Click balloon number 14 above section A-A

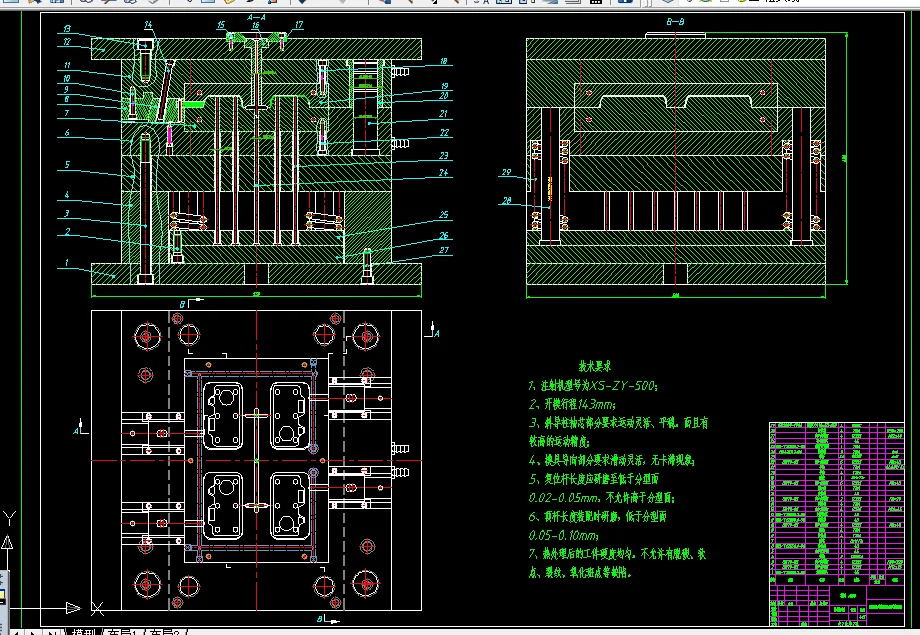pos(148,25)
